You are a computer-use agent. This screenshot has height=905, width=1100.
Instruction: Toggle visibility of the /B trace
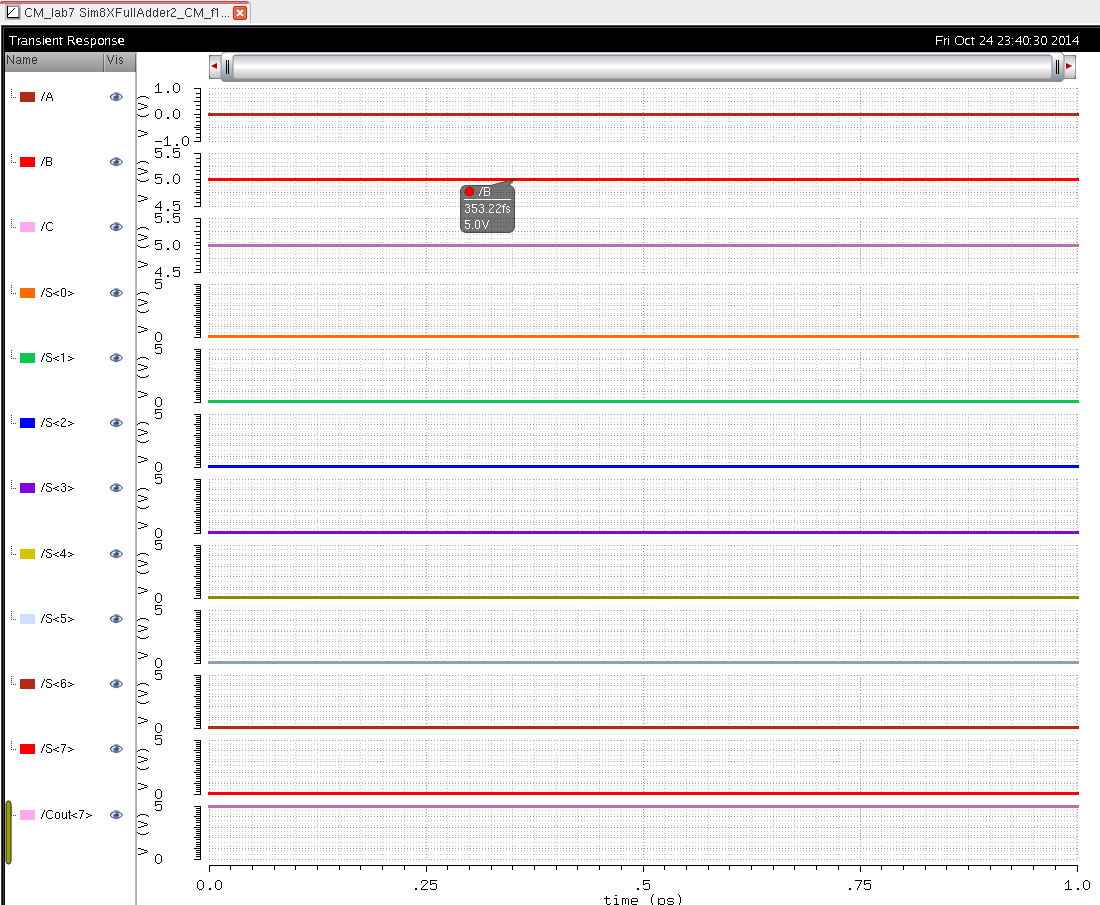coord(116,162)
